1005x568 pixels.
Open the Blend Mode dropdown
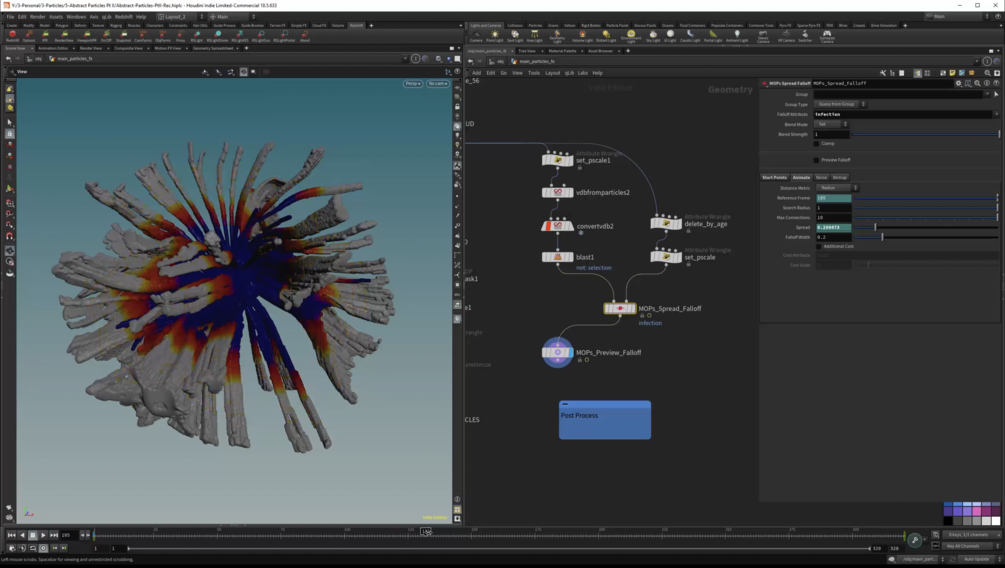coord(832,124)
